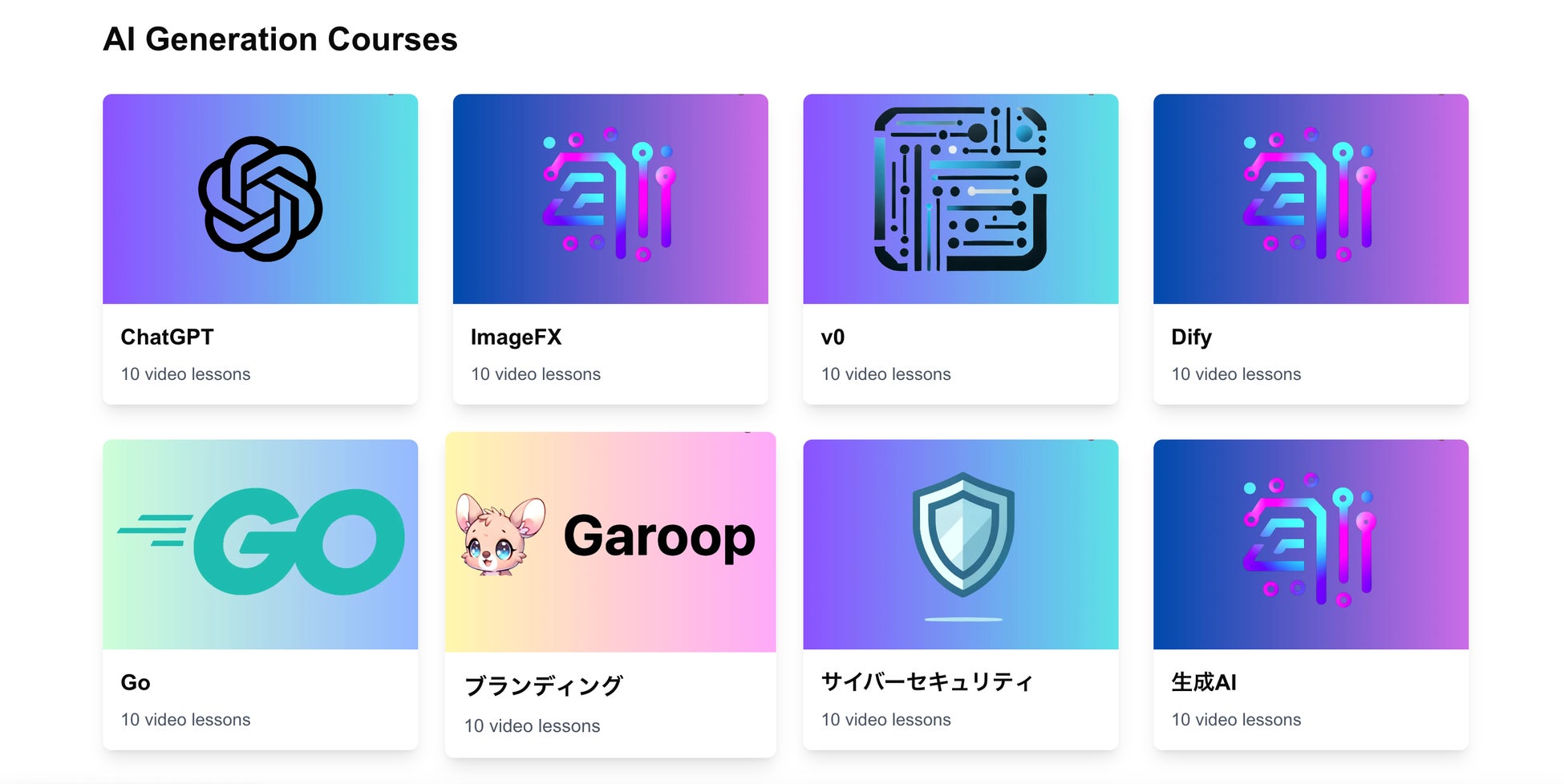Click the AI logo on ImageFX card
The image size is (1564, 784).
[x=610, y=194]
